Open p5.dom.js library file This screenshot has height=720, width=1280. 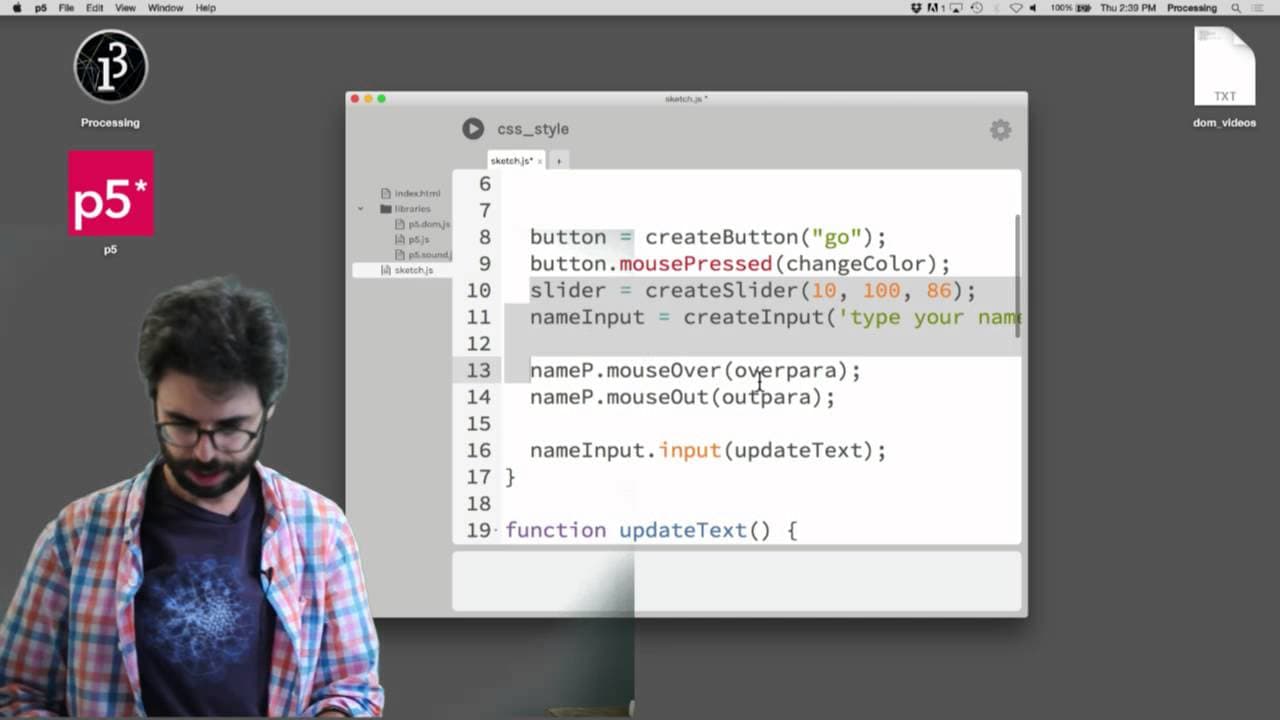(x=428, y=224)
